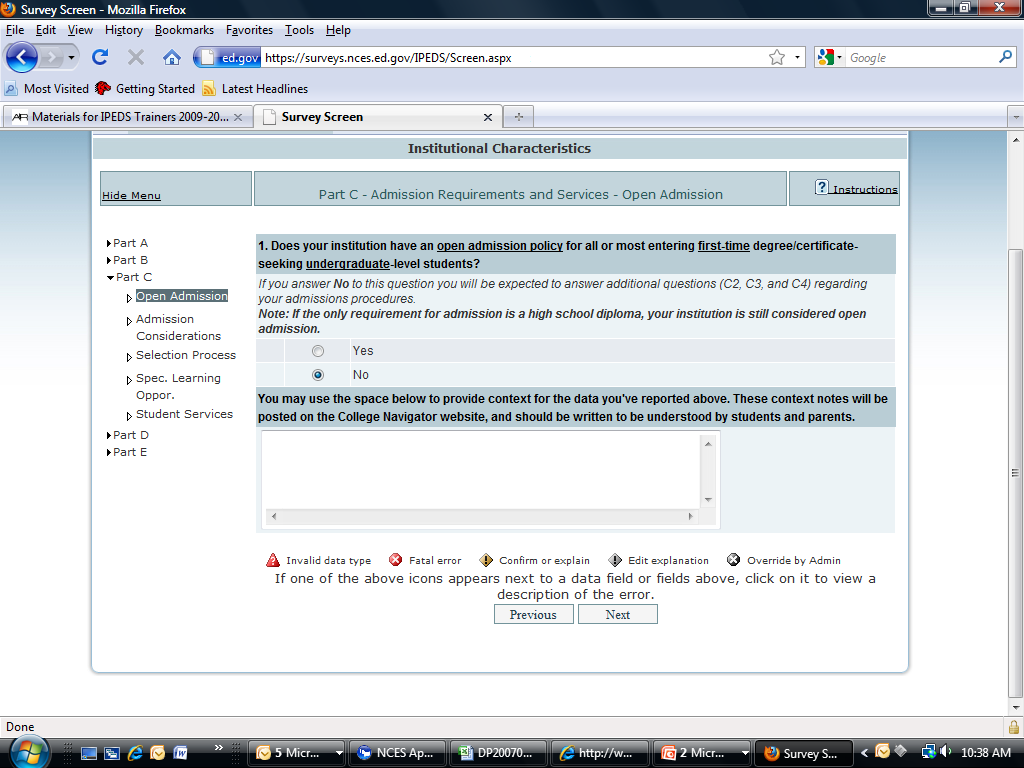Go to the Home page icon
Viewport: 1024px width, 768px height.
pos(172,57)
